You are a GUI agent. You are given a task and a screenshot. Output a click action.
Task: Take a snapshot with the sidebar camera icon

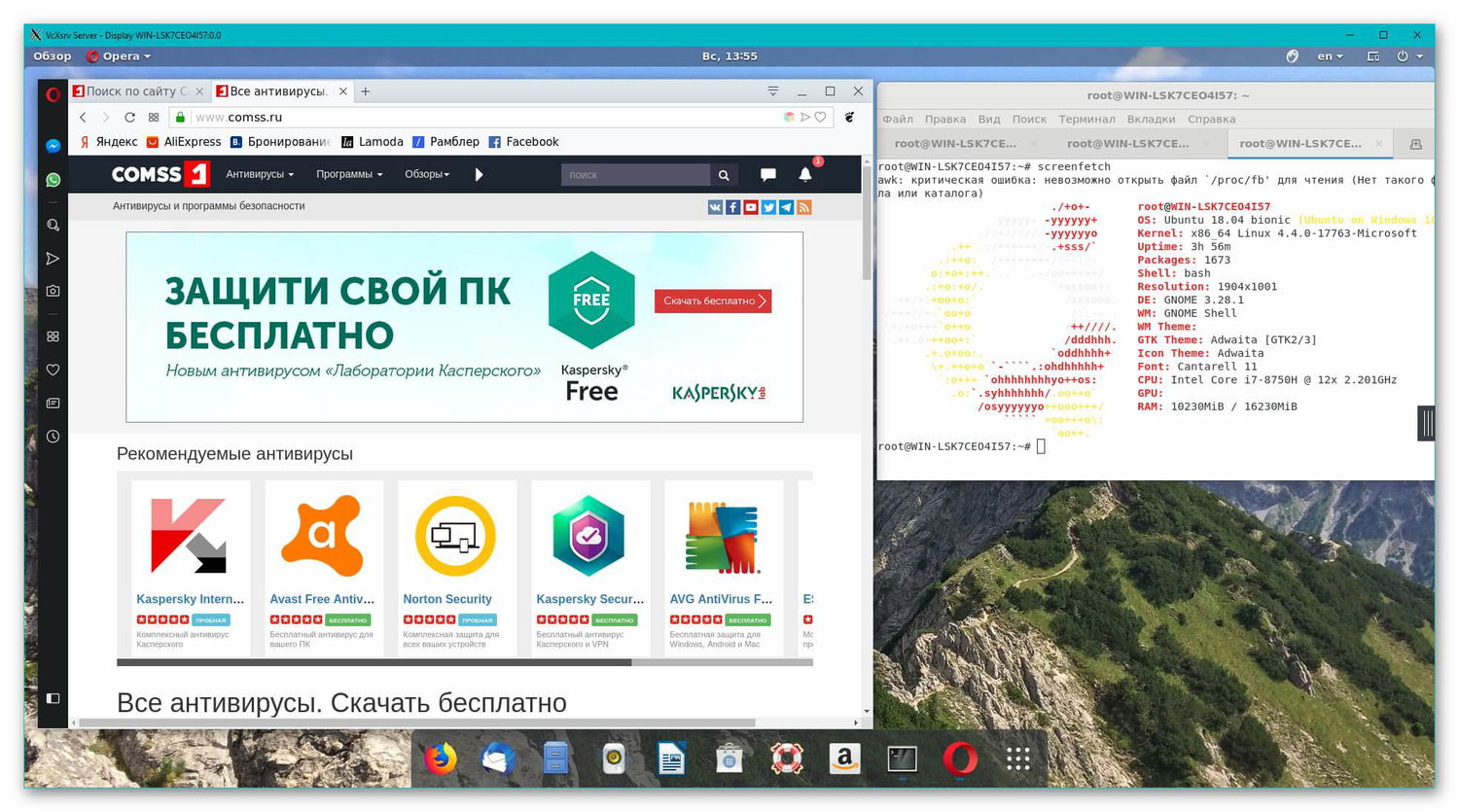point(53,291)
